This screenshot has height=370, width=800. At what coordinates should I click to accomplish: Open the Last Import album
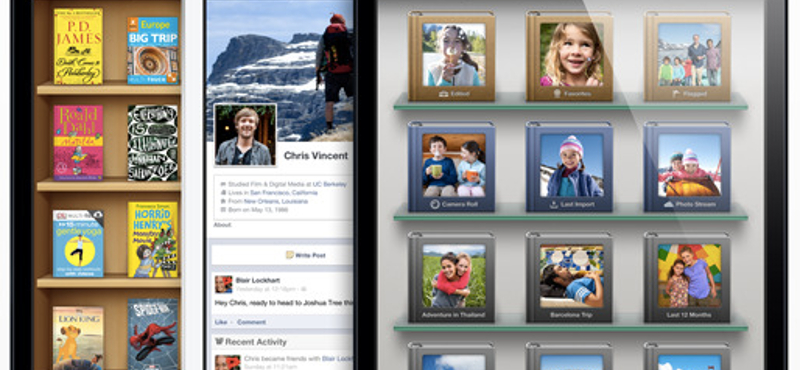coord(569,167)
